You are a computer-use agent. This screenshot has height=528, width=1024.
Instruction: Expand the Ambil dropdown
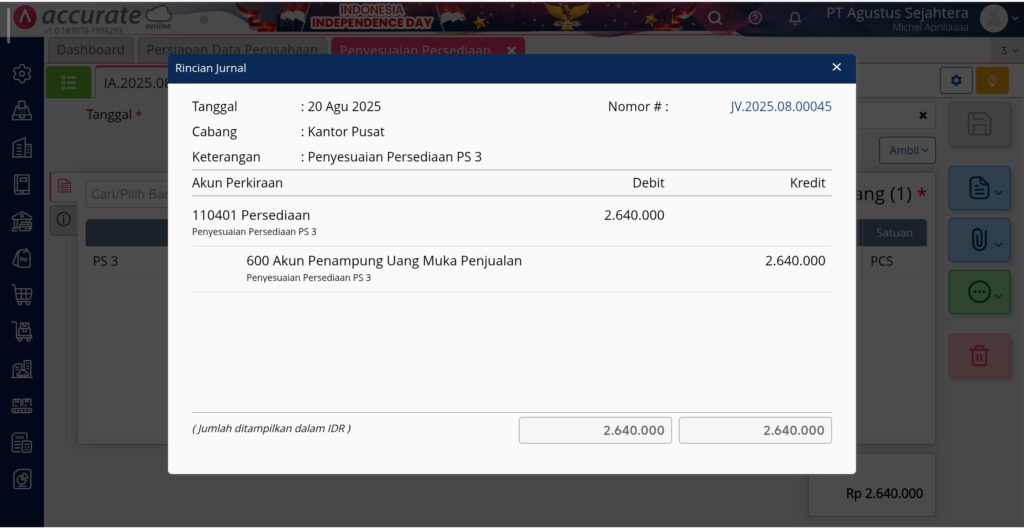coord(907,150)
